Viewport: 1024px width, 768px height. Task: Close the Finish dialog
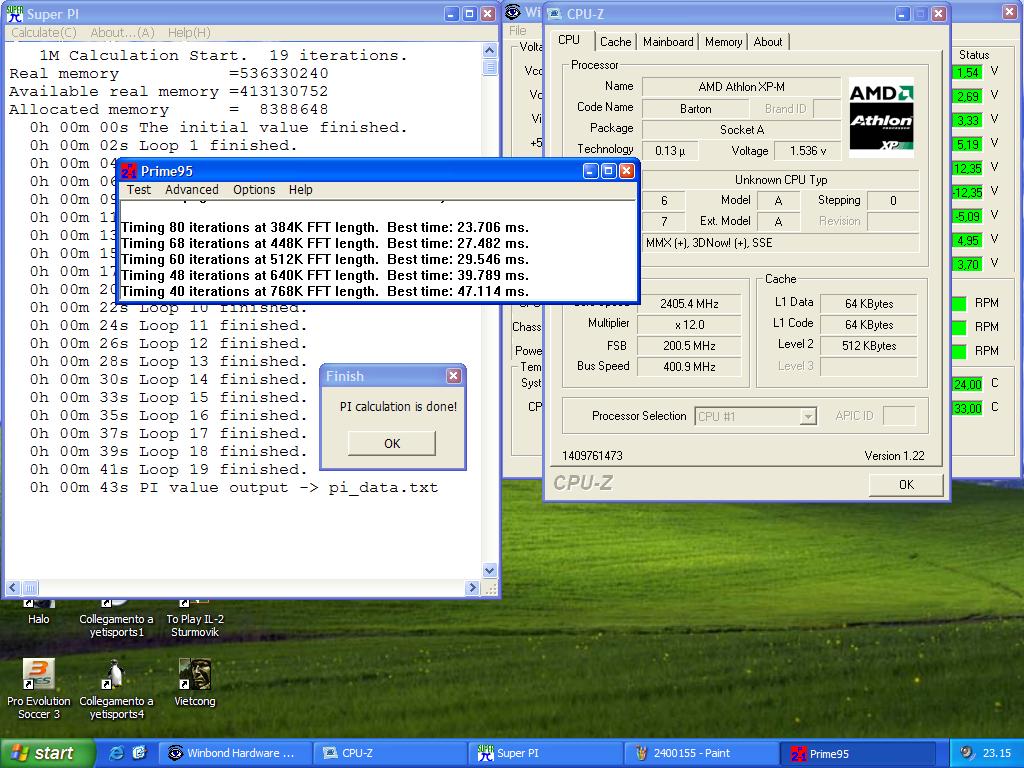tap(453, 376)
